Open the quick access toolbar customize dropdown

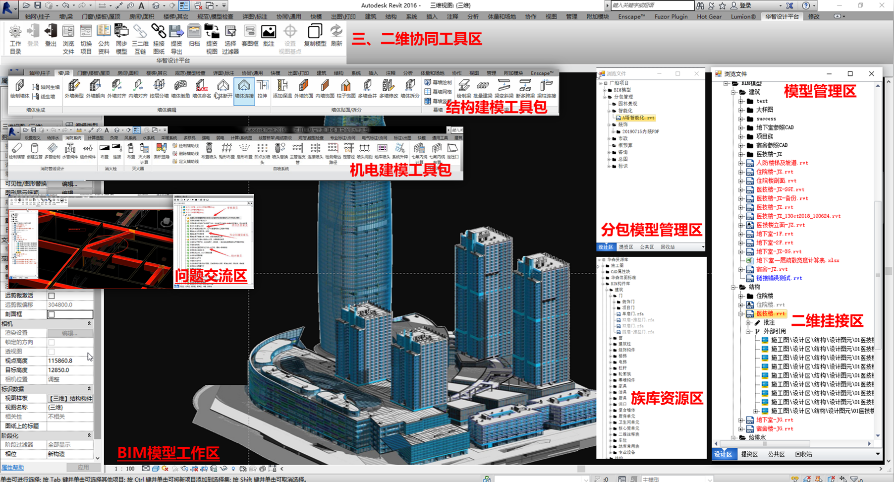(x=224, y=6)
